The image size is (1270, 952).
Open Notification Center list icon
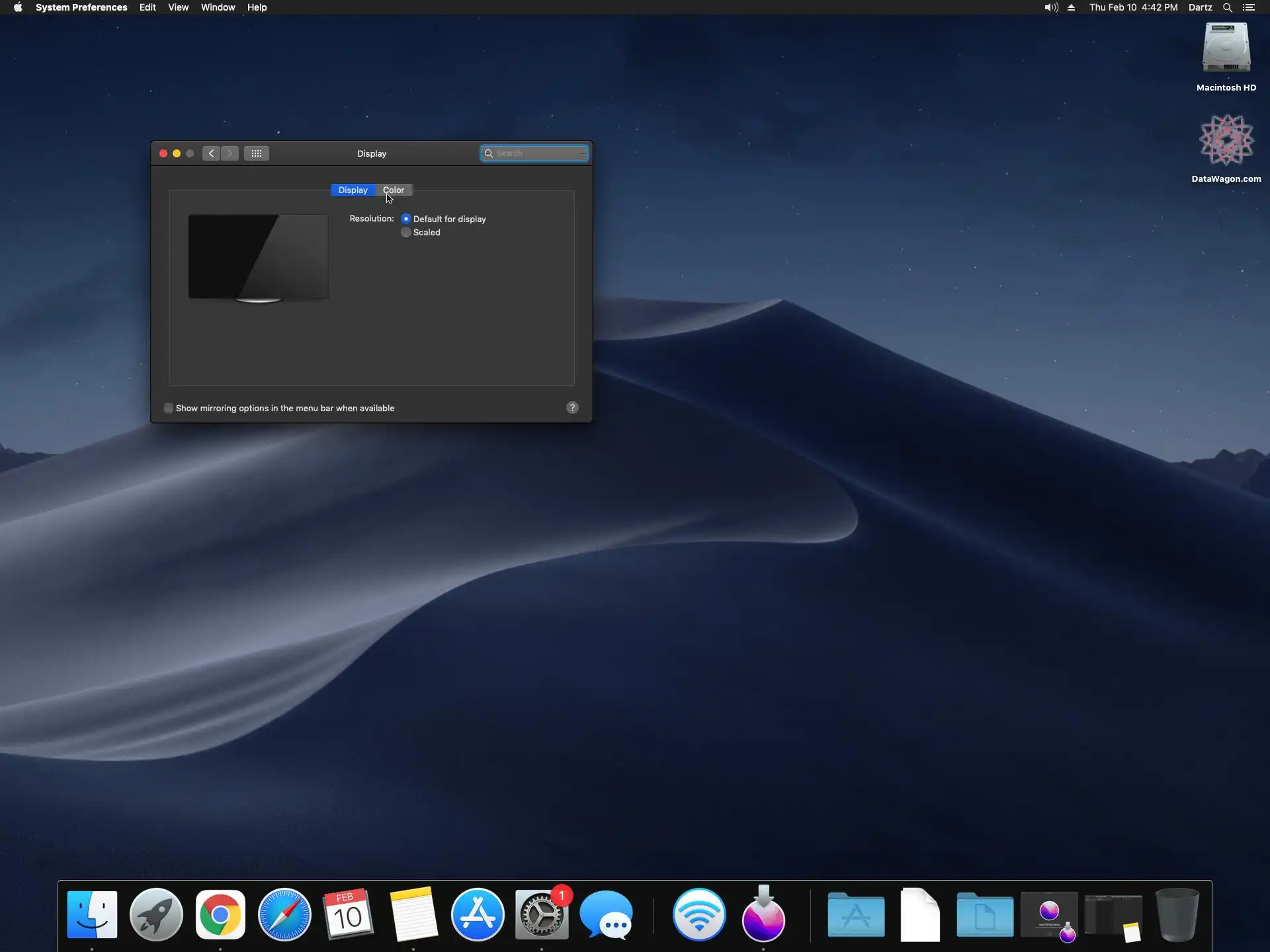[x=1249, y=7]
